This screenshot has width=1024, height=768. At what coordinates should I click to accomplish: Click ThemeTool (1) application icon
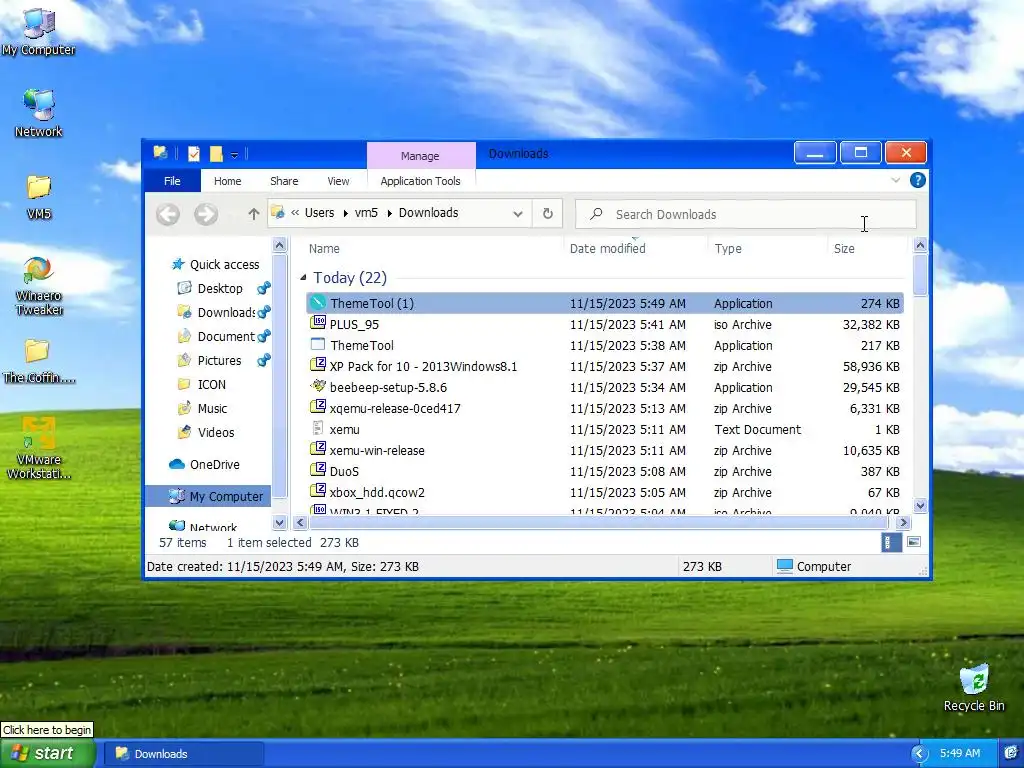click(317, 302)
